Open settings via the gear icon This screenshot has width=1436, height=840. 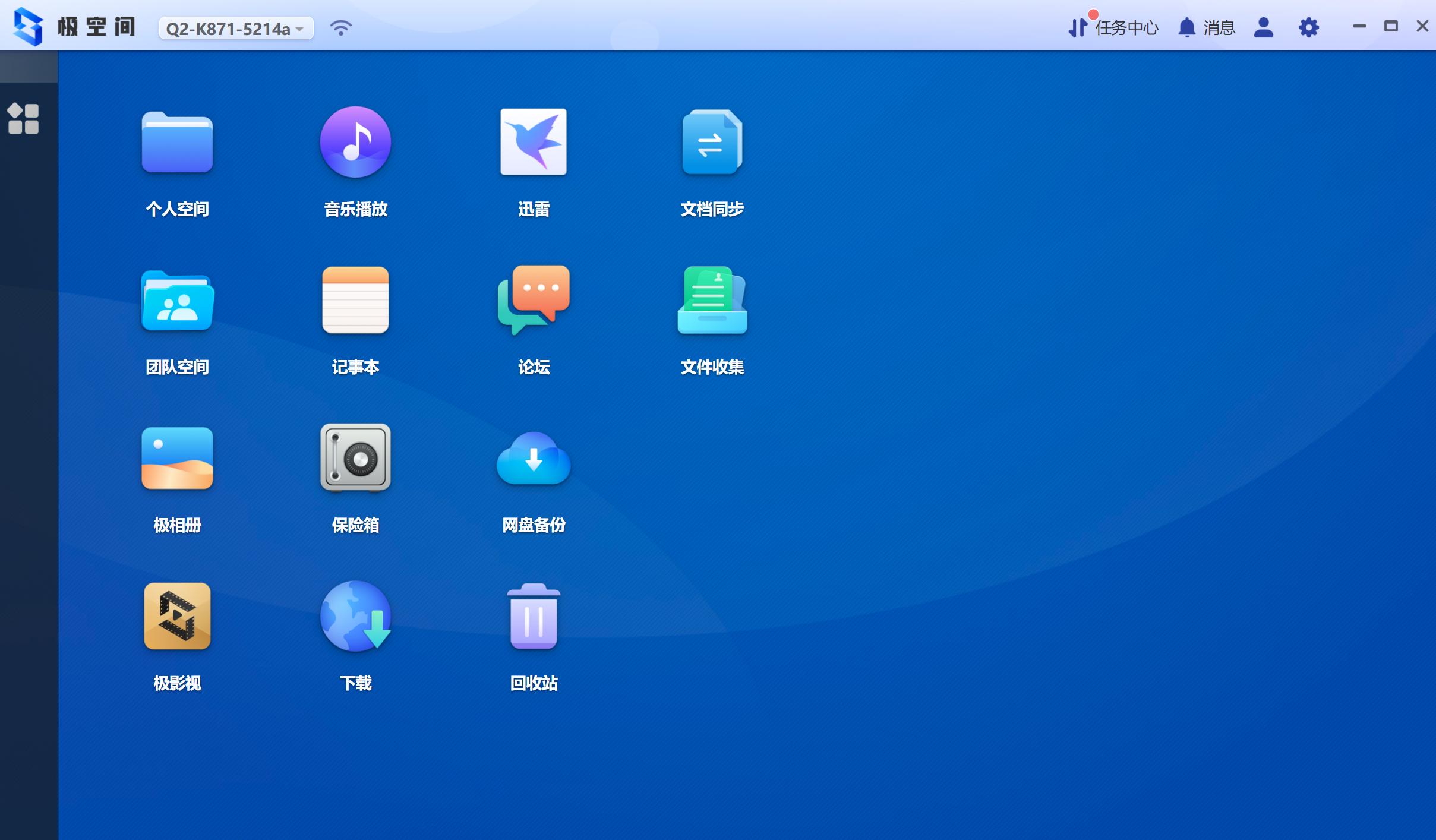click(1308, 27)
